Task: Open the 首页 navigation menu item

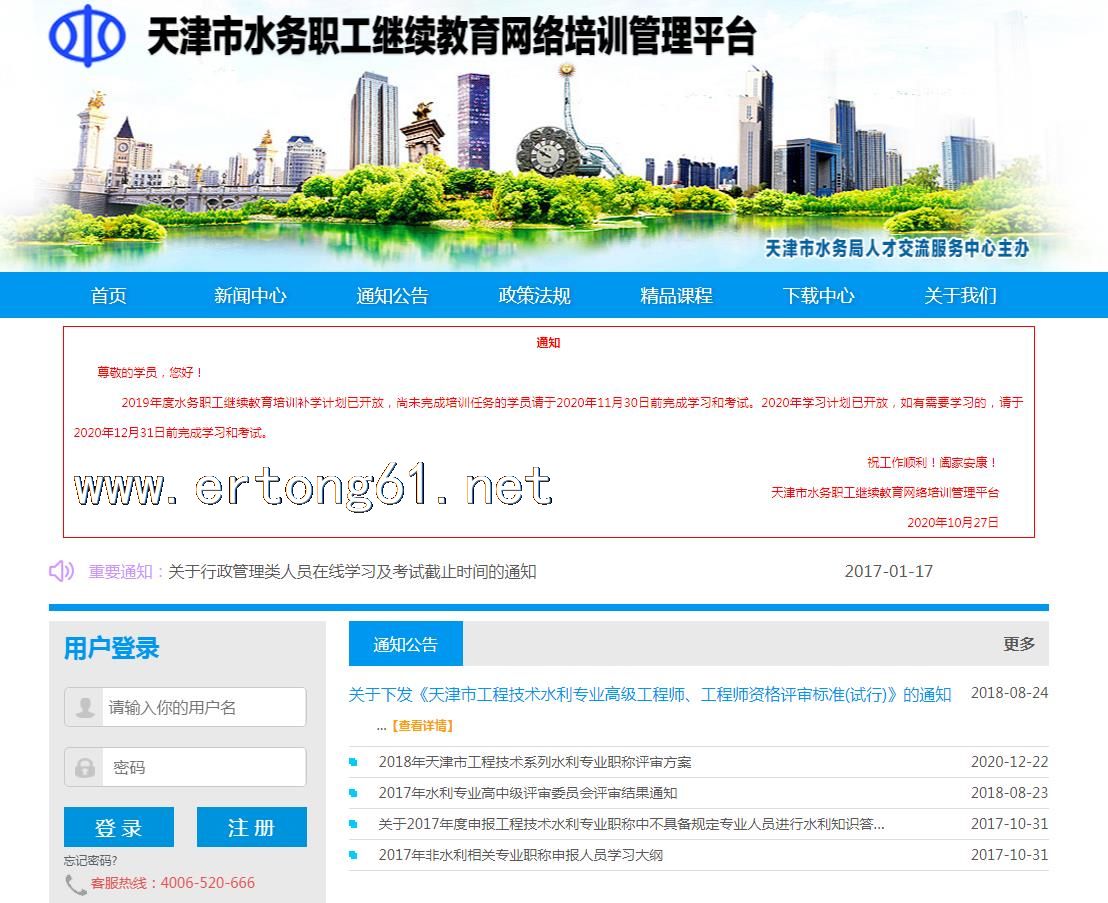Action: click(109, 296)
